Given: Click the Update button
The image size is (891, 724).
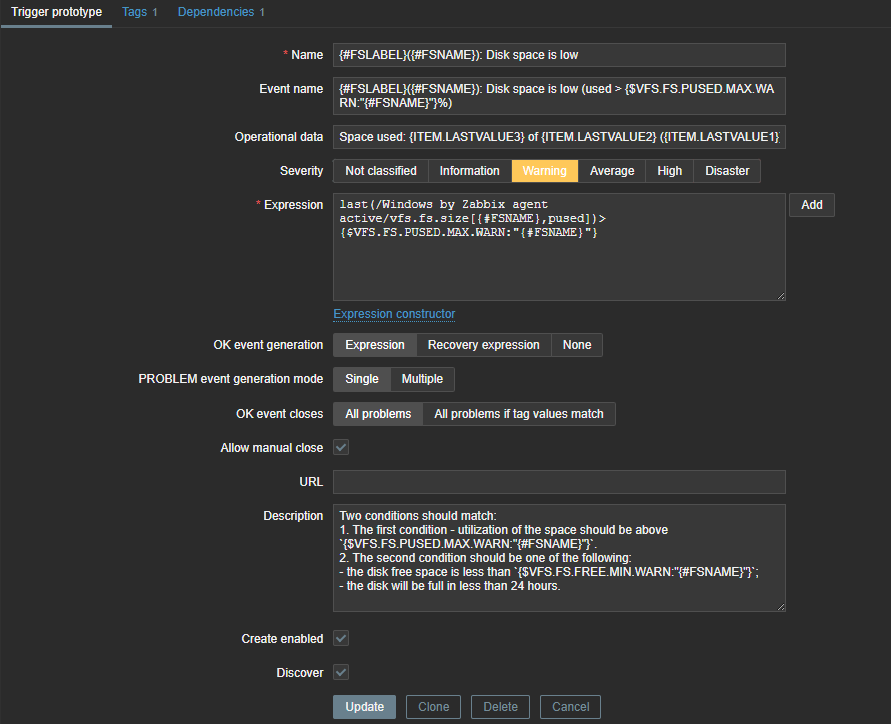Looking at the screenshot, I should tap(364, 707).
